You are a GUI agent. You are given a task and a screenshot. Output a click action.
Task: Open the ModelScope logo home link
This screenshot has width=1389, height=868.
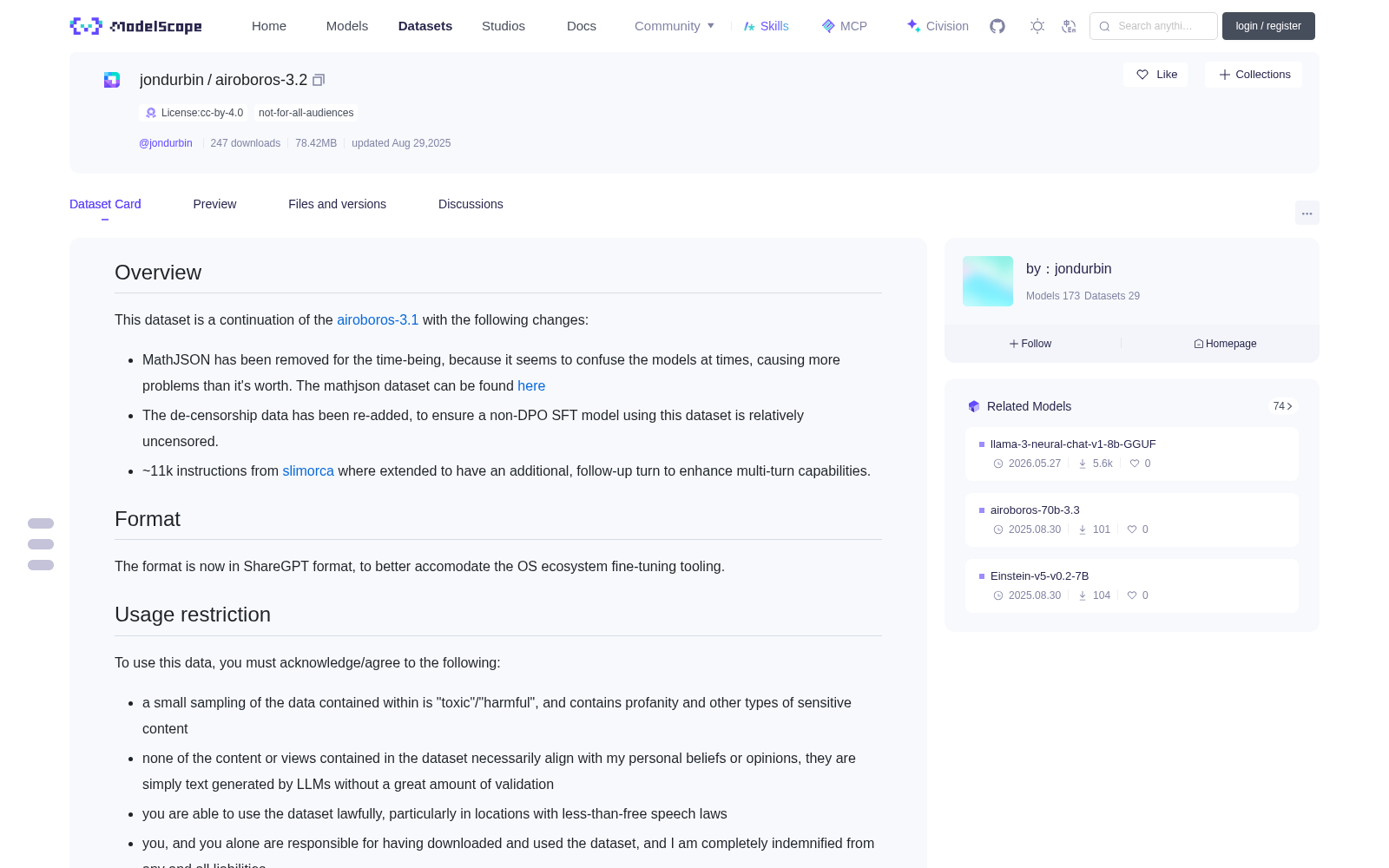click(x=135, y=26)
